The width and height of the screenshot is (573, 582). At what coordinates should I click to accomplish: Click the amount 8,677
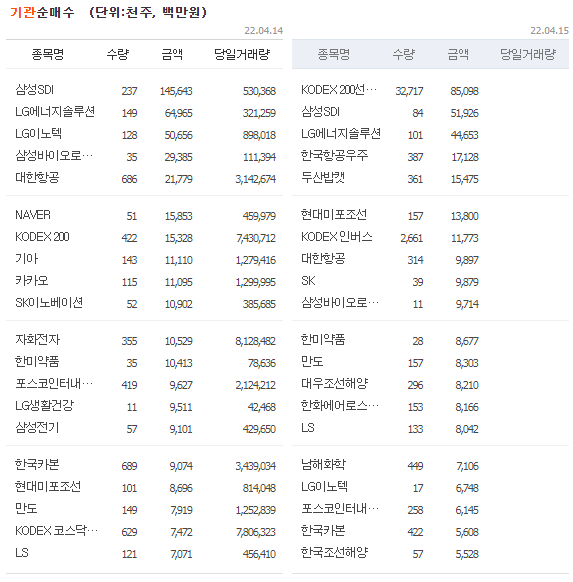click(x=467, y=341)
